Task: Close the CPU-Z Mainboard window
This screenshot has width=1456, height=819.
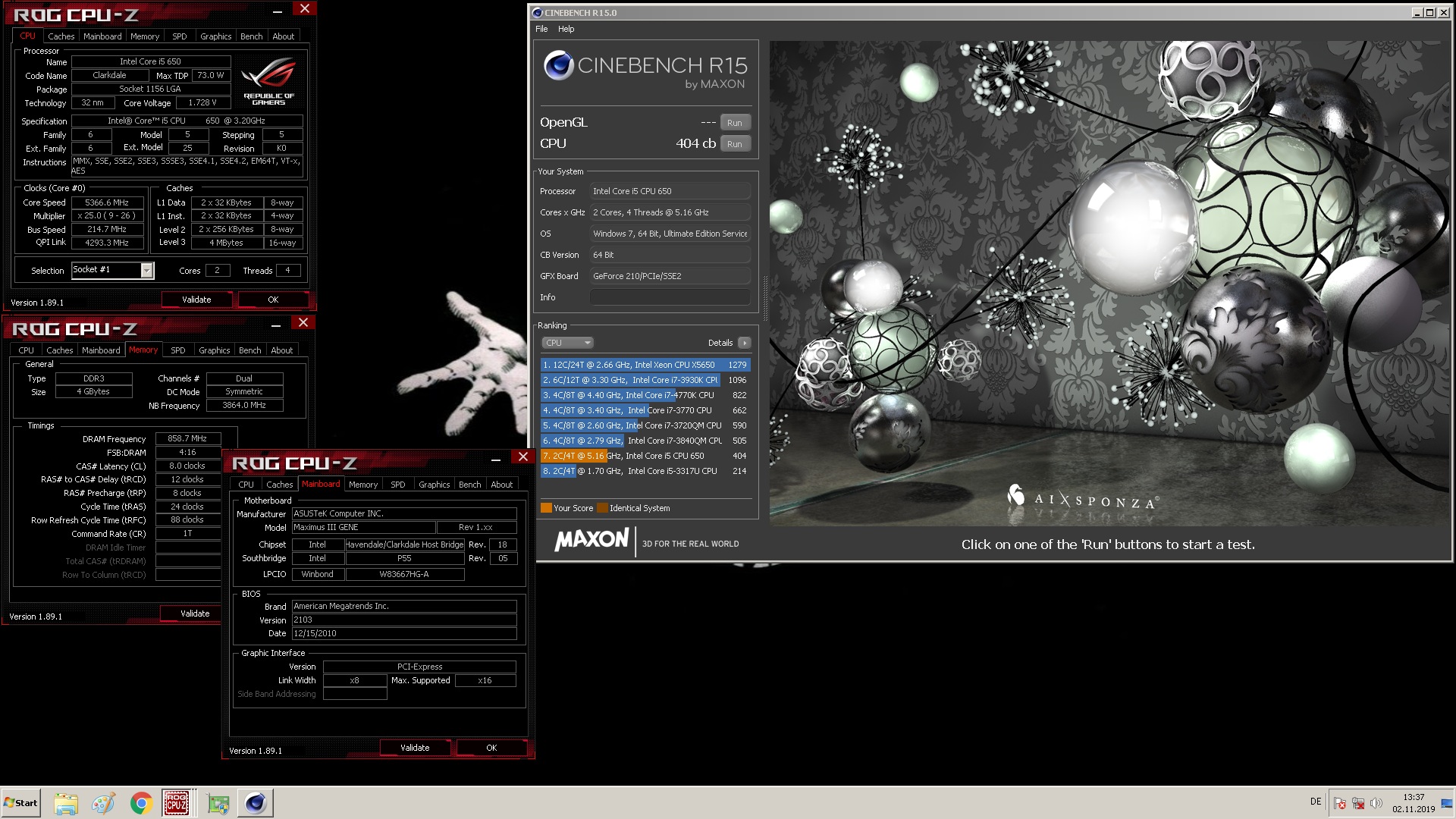Action: pos(522,457)
